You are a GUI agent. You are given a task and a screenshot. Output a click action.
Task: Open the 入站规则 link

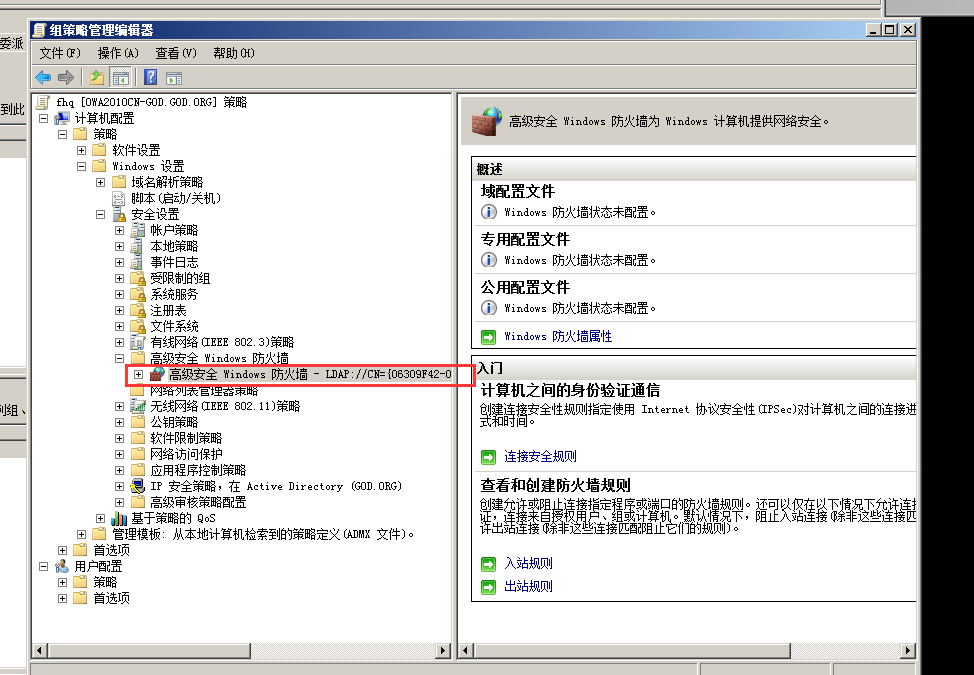(x=528, y=564)
